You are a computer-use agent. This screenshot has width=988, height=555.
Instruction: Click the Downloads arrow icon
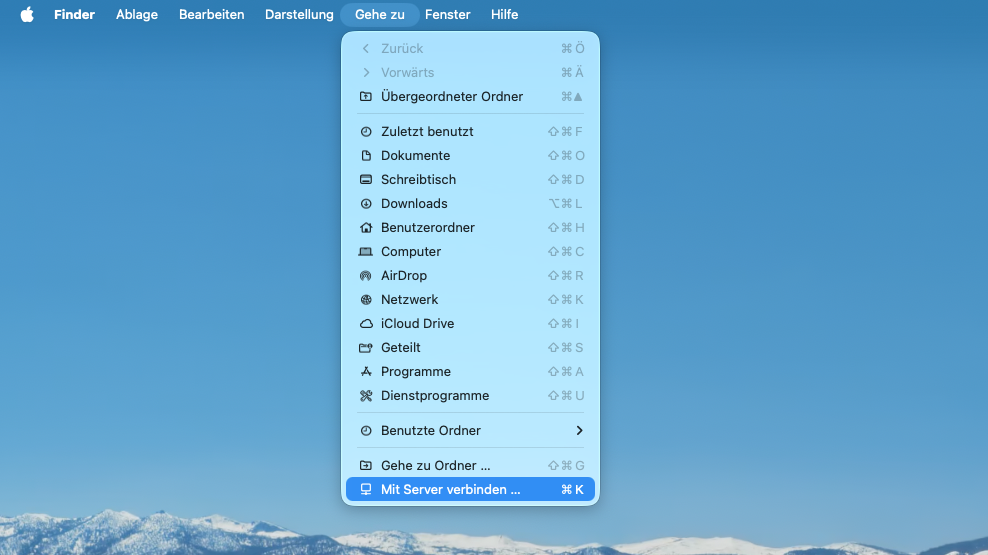365,204
